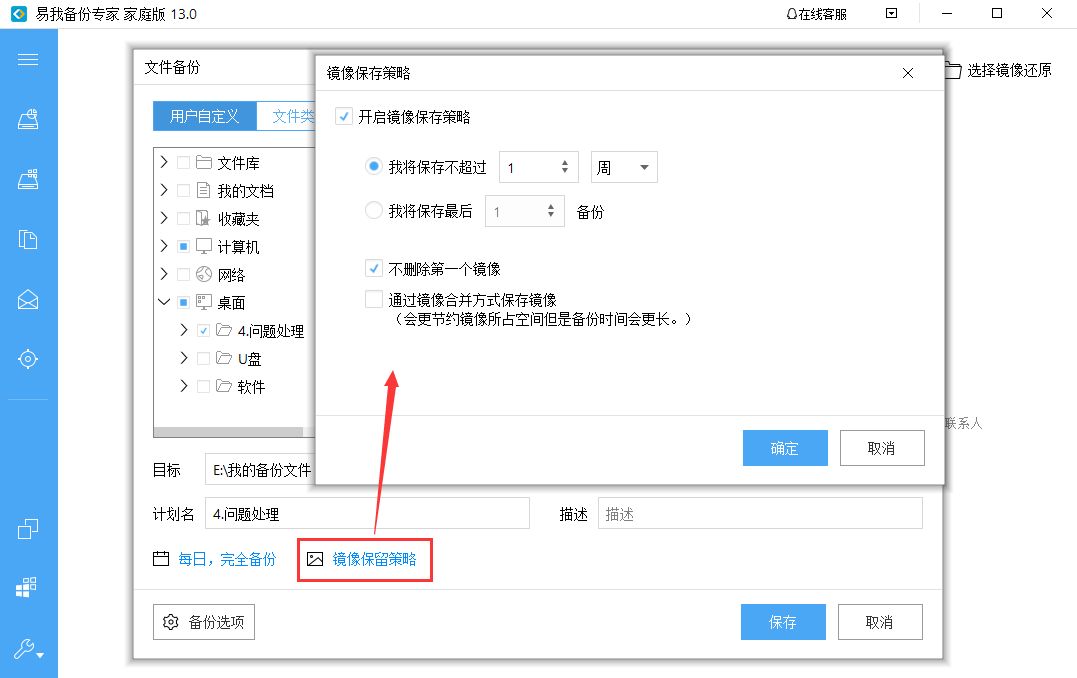Open the title bar dropdown menu icon
Image resolution: width=1077 pixels, height=678 pixels.
tap(892, 13)
